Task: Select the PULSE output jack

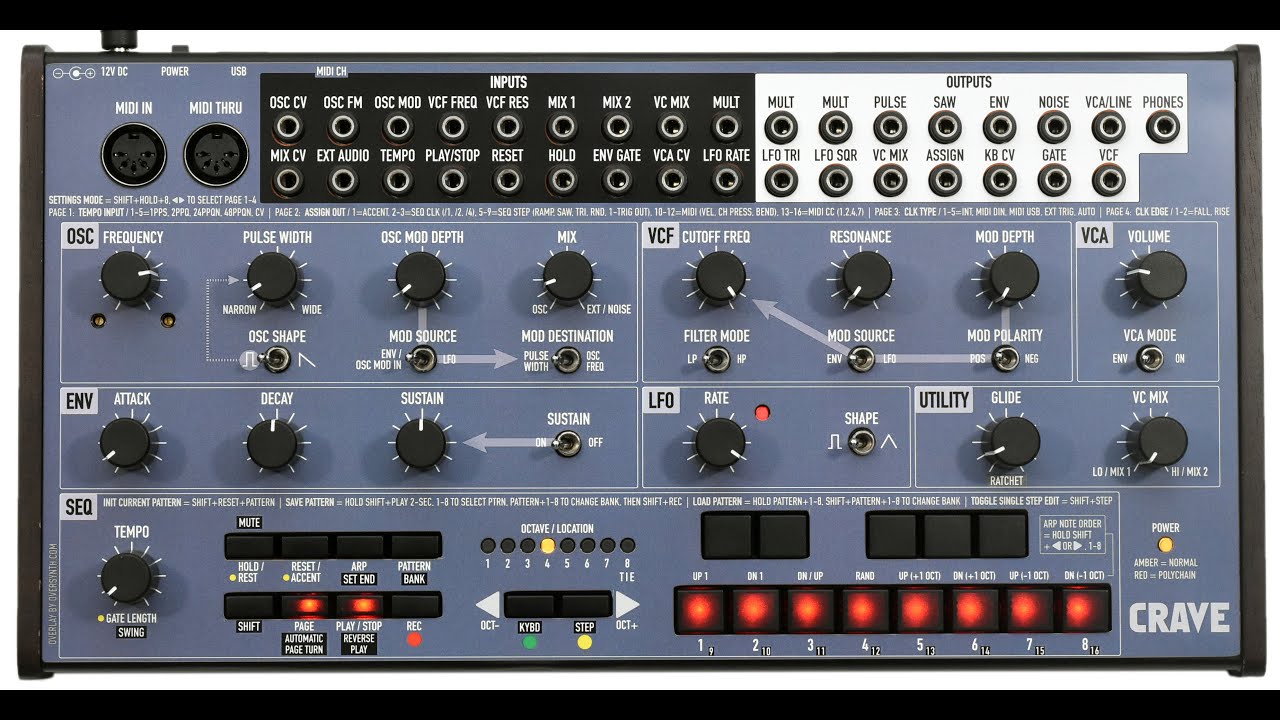Action: [890, 127]
